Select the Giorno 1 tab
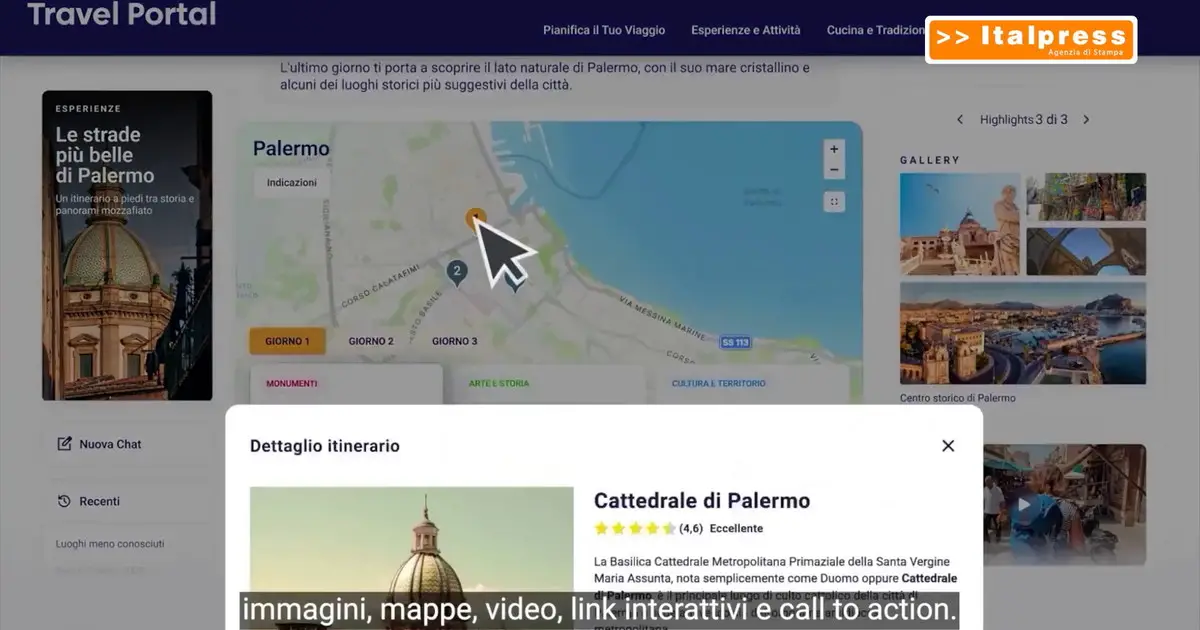Image resolution: width=1200 pixels, height=630 pixels. [287, 341]
